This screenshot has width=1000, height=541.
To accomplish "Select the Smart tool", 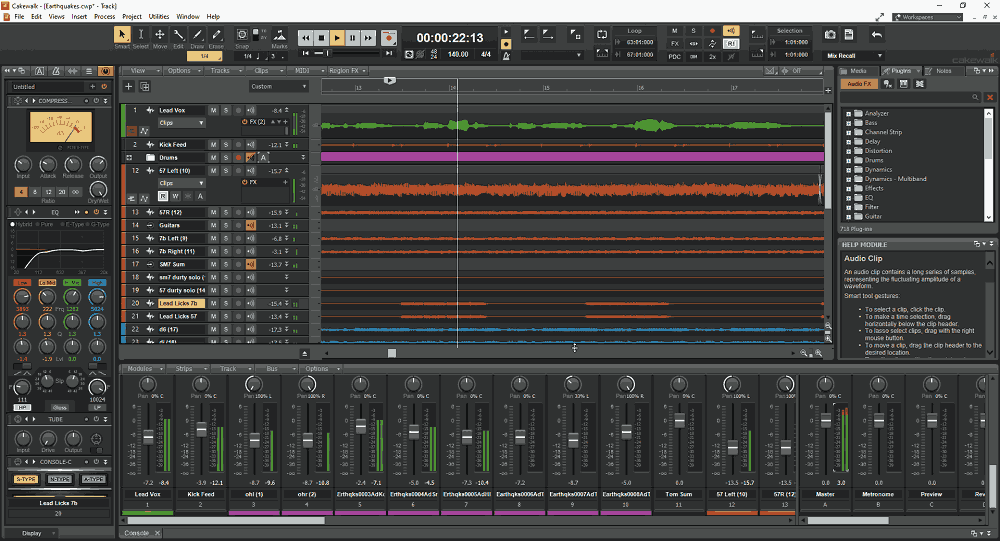I will point(122,34).
